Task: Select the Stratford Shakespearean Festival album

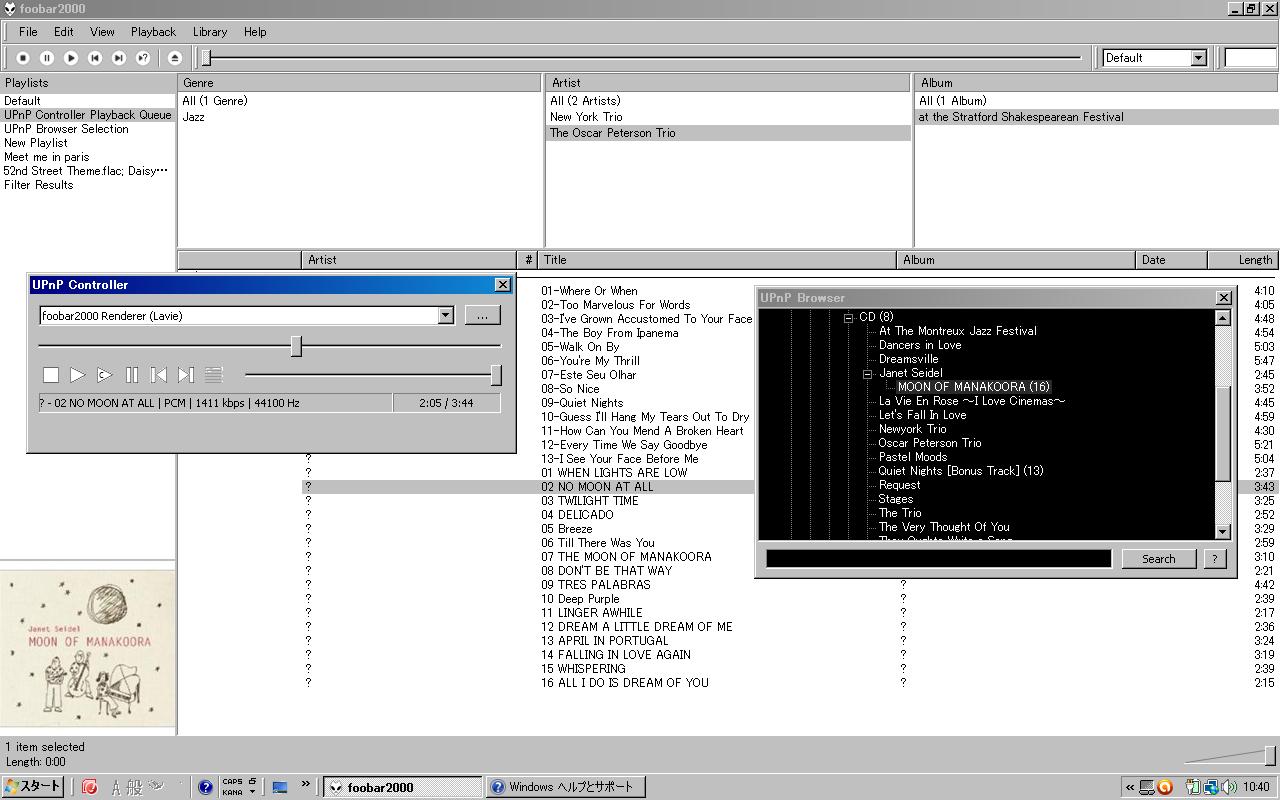Action: tap(1021, 117)
